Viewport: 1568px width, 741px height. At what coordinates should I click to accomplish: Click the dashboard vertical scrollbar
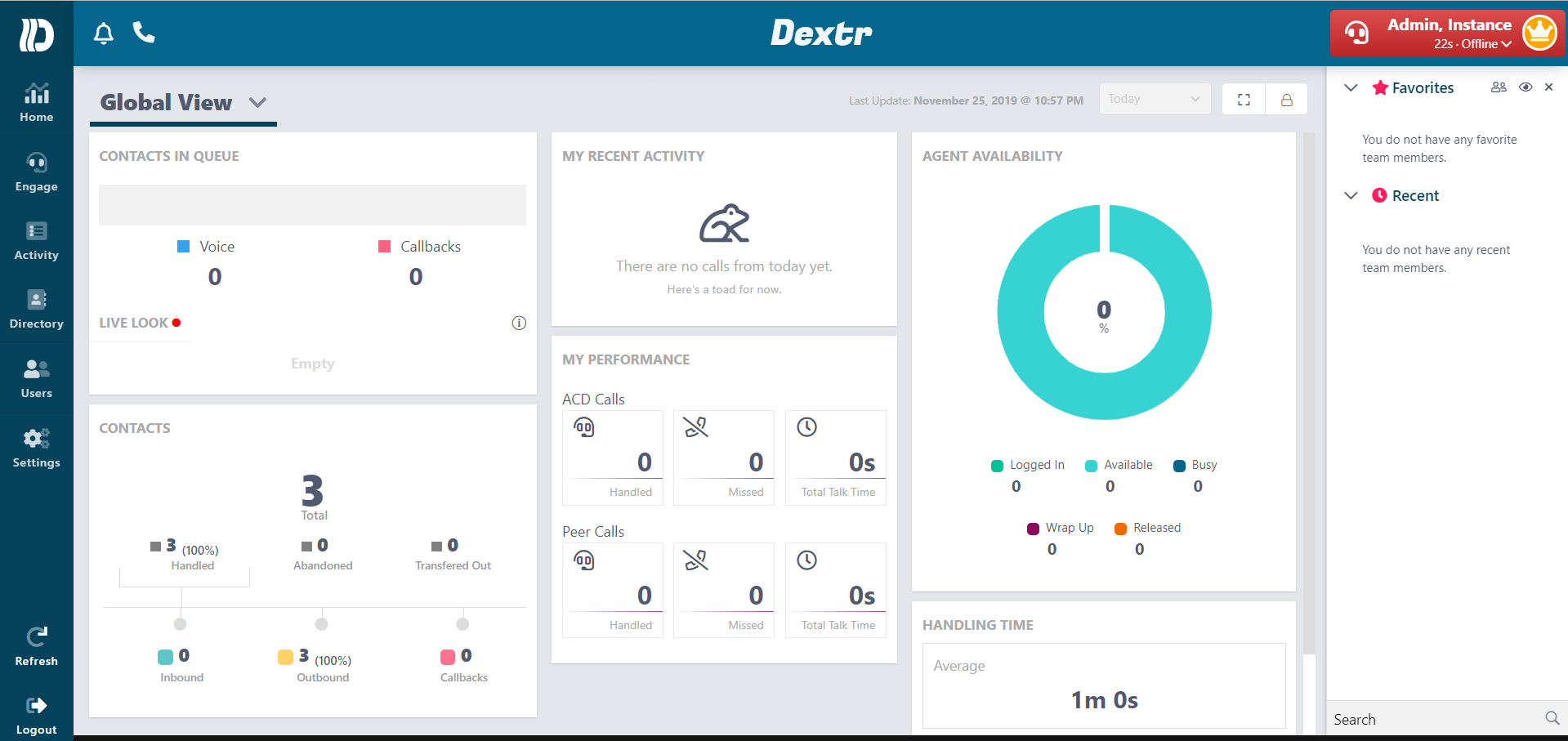tap(1309, 392)
